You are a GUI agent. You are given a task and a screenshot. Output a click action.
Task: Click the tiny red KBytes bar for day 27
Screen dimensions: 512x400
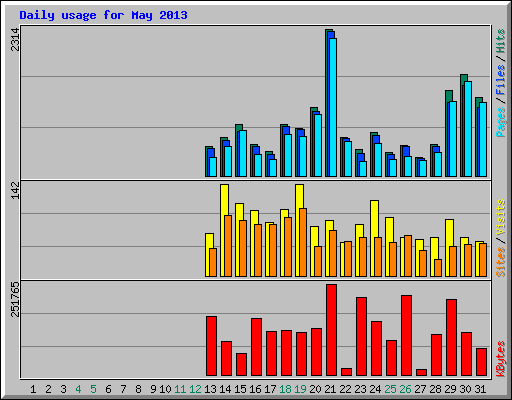click(x=421, y=373)
